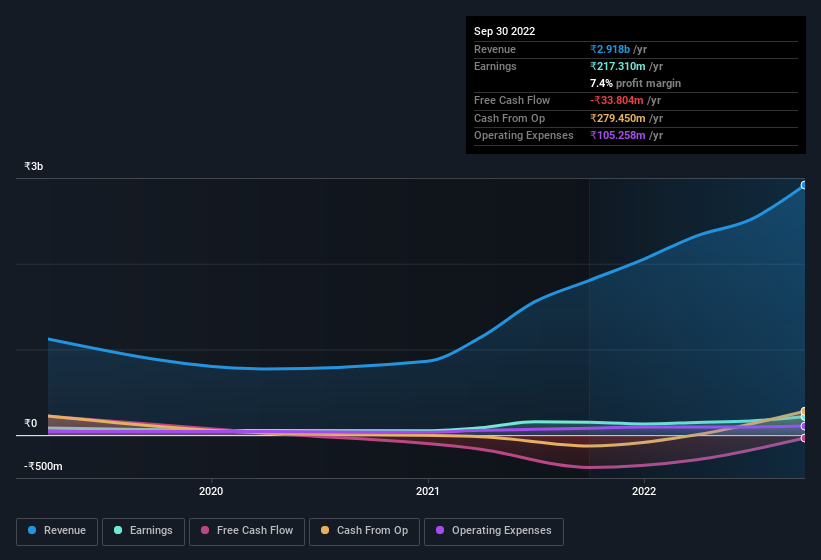
Task: Click the ₹217.310m earnings value
Action: [617, 66]
